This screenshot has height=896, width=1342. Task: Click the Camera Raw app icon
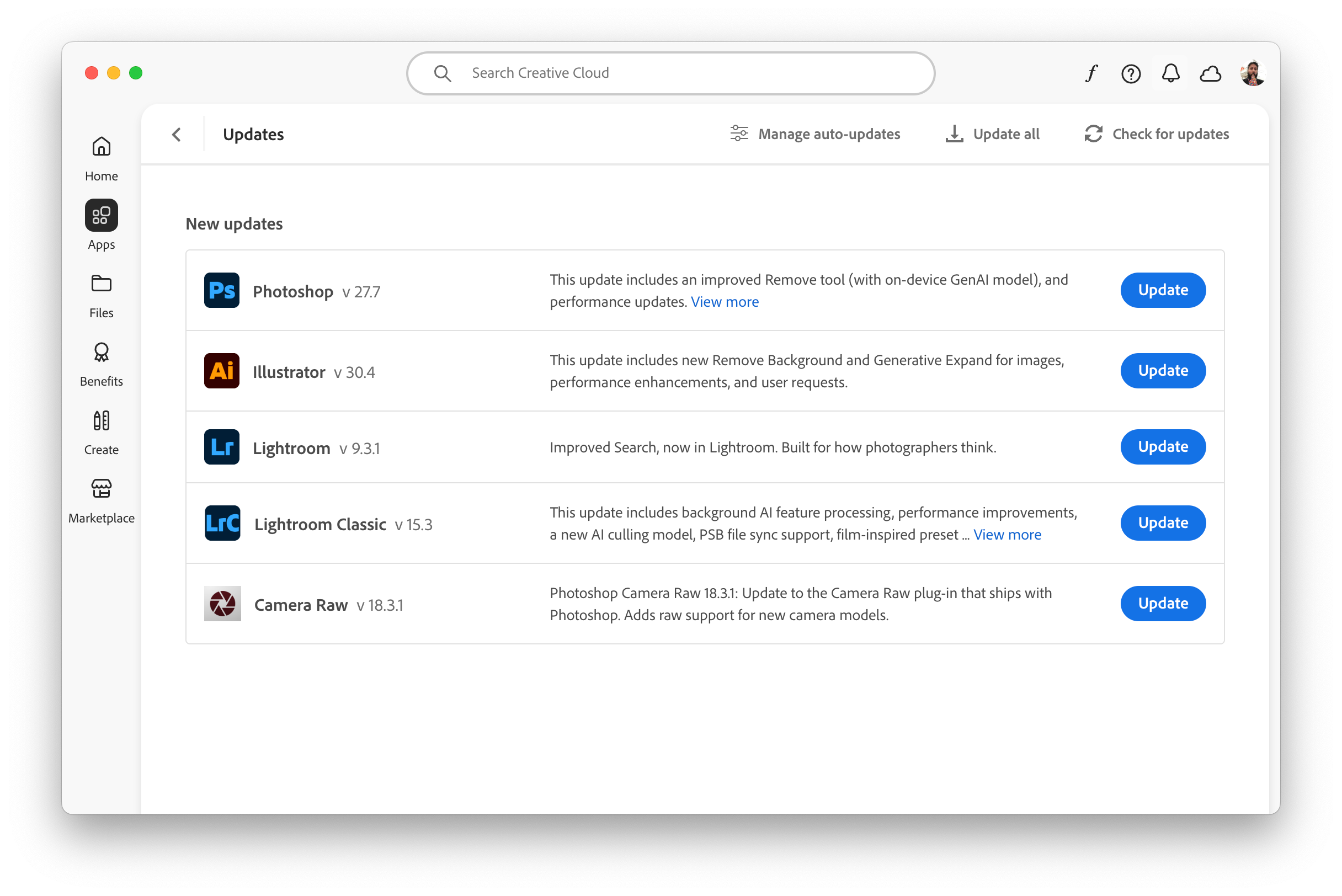[x=222, y=604]
